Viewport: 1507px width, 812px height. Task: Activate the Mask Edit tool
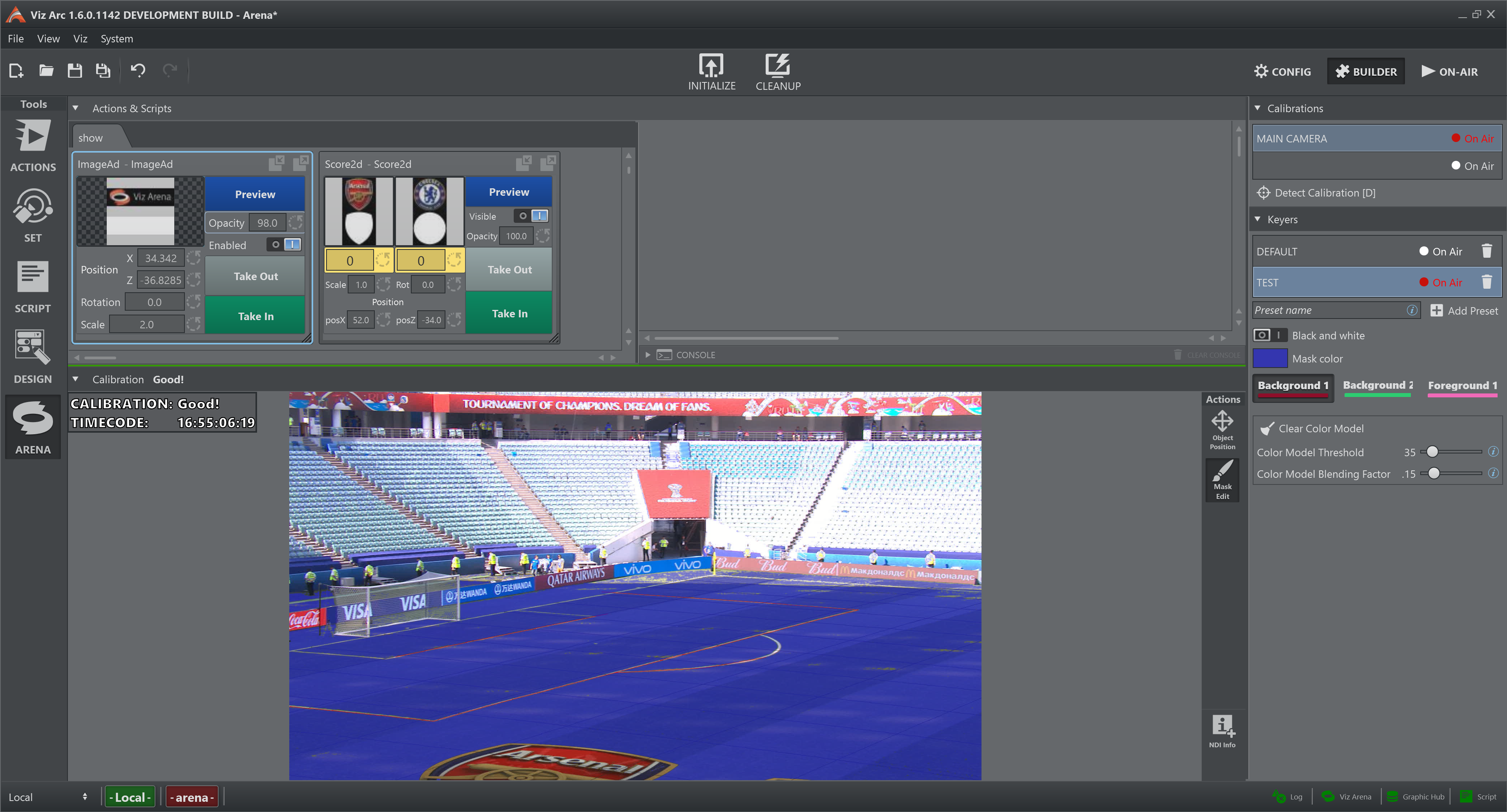click(x=1222, y=480)
